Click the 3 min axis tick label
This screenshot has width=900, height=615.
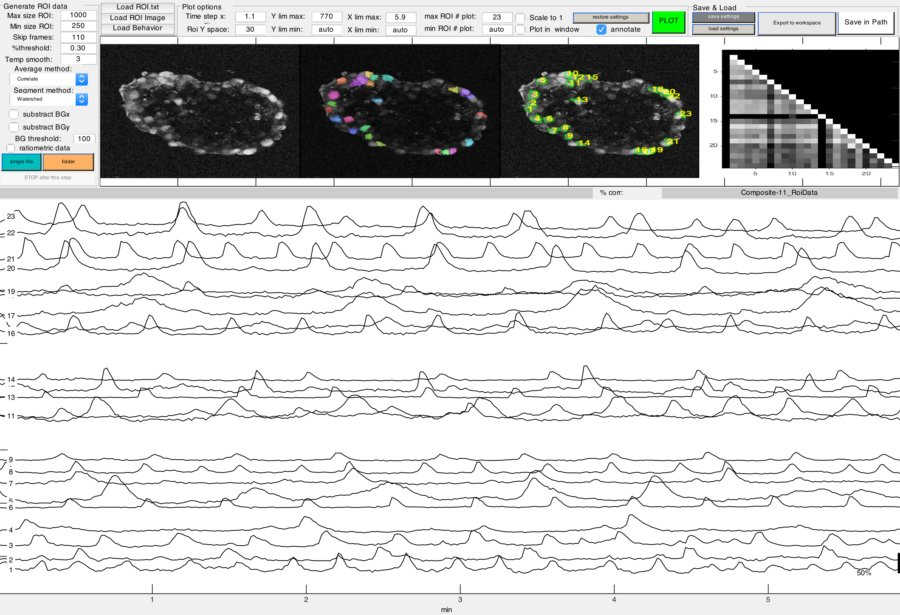point(460,599)
